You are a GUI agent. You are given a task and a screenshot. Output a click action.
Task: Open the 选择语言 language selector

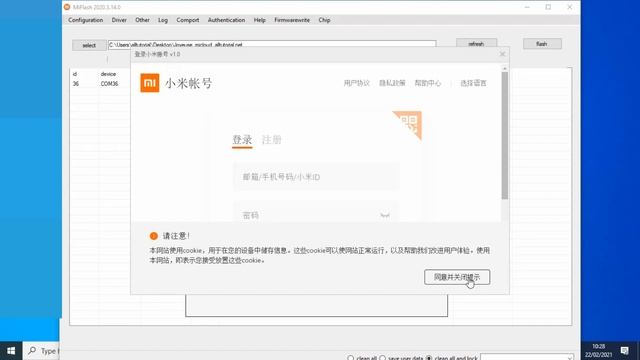(473, 83)
